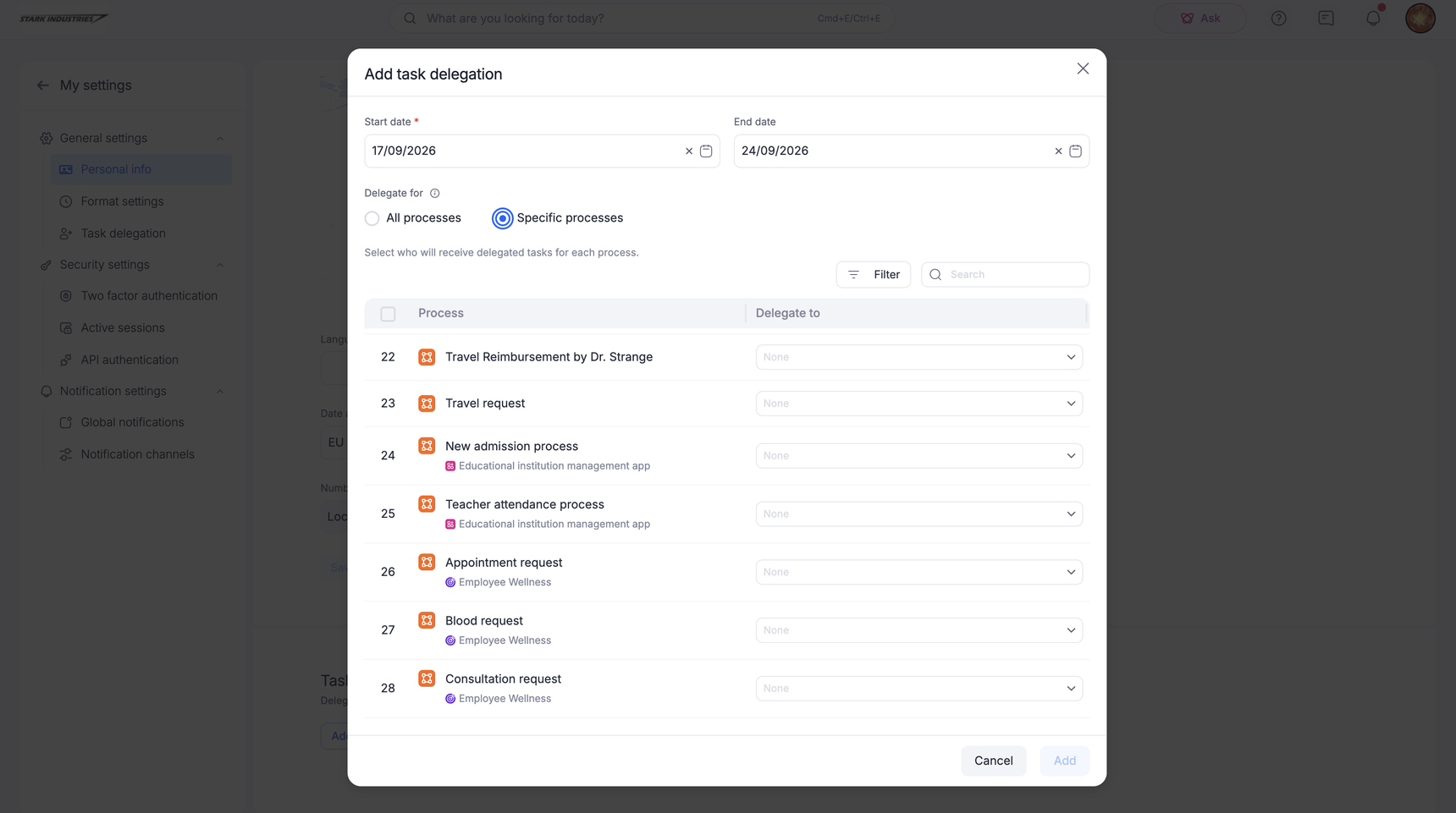The height and width of the screenshot is (813, 1456).
Task: Collapse the Security settings section
Action: click(220, 265)
